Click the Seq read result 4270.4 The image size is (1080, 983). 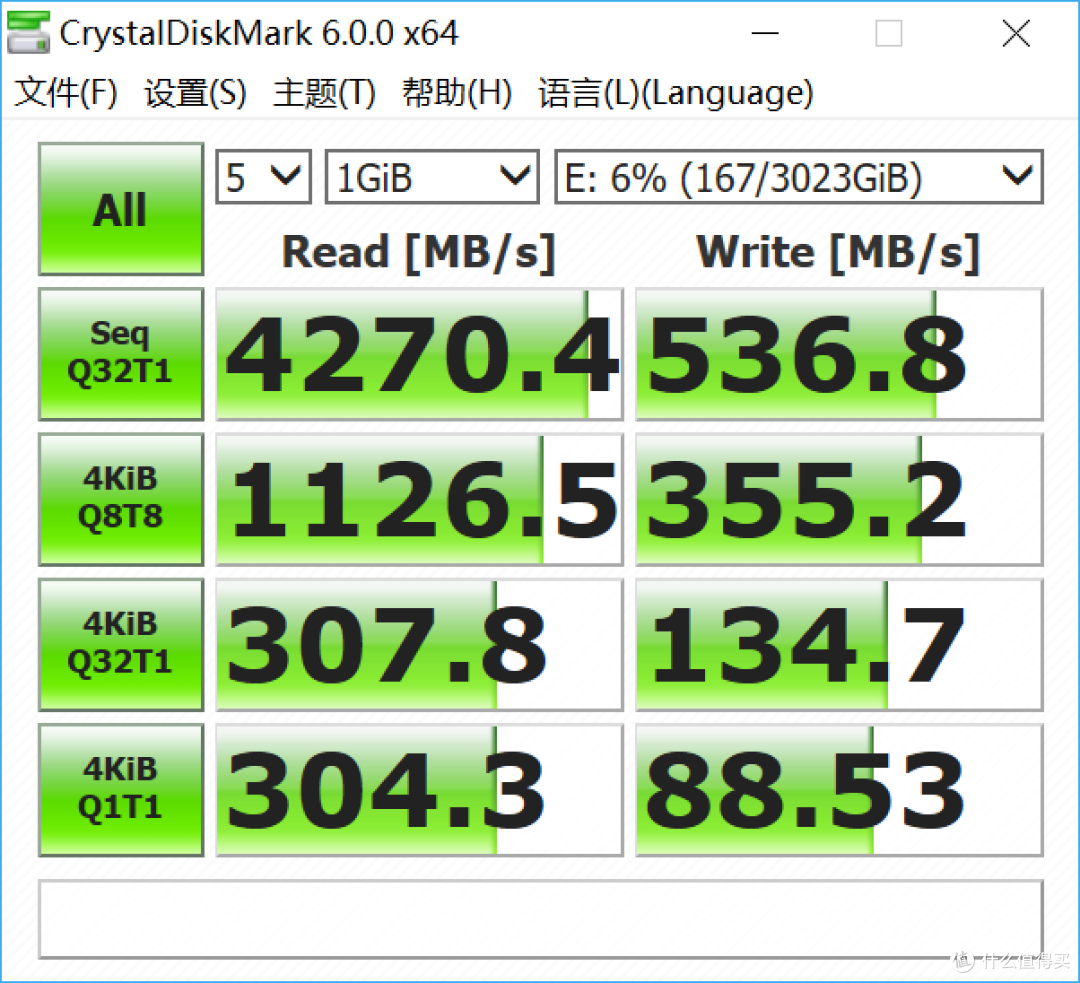pyautogui.click(x=419, y=354)
